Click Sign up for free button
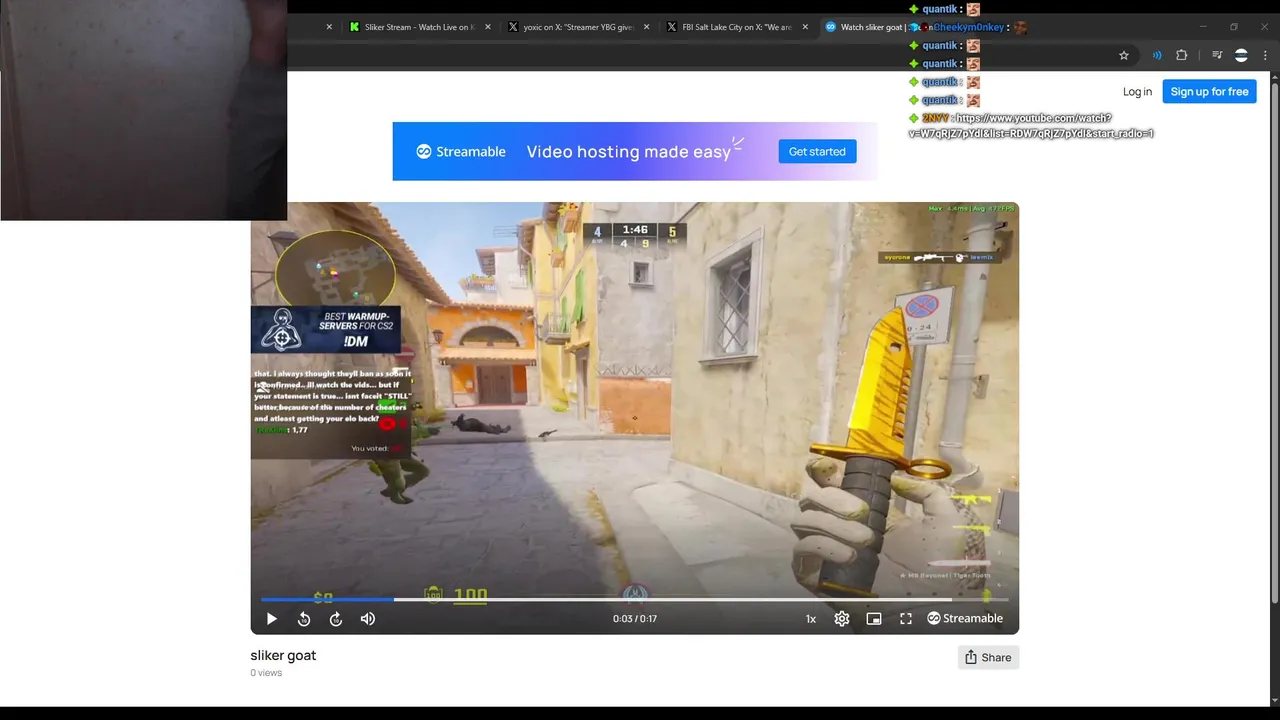This screenshot has width=1280, height=720. 1209,92
